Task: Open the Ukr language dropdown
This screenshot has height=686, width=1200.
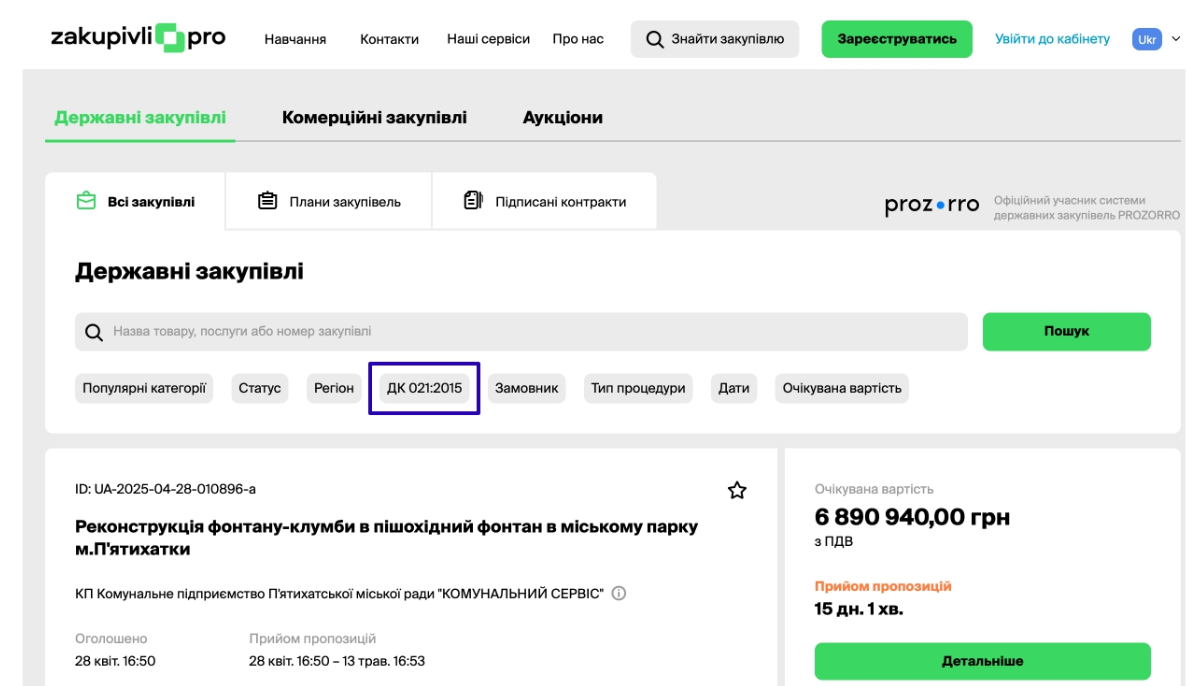Action: [x=1156, y=39]
